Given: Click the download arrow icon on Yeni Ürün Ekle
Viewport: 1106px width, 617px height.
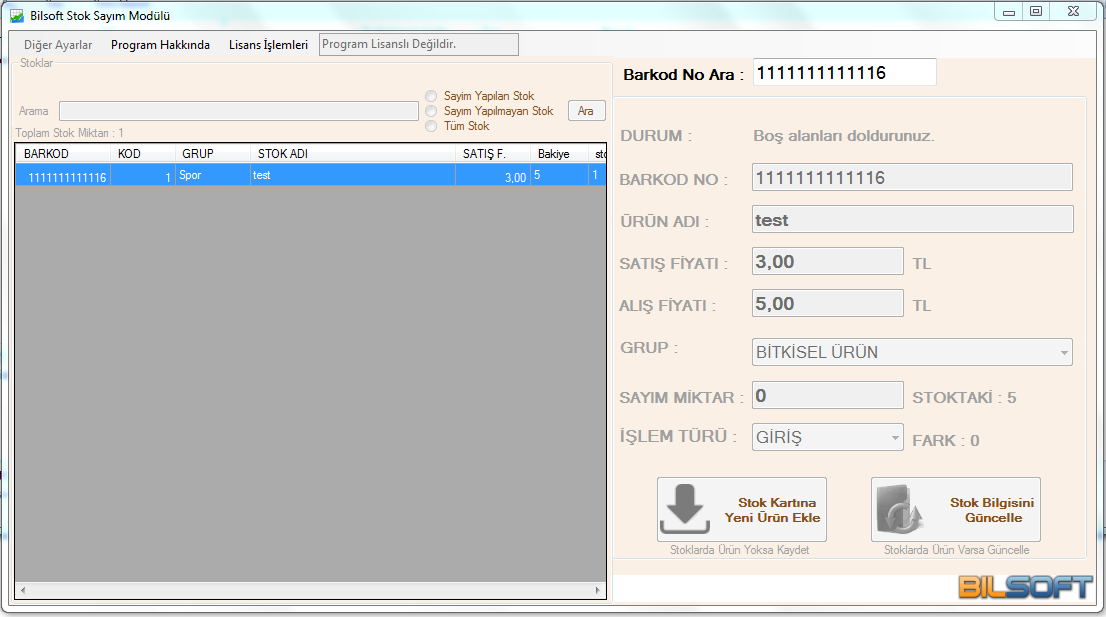Looking at the screenshot, I should tap(684, 508).
